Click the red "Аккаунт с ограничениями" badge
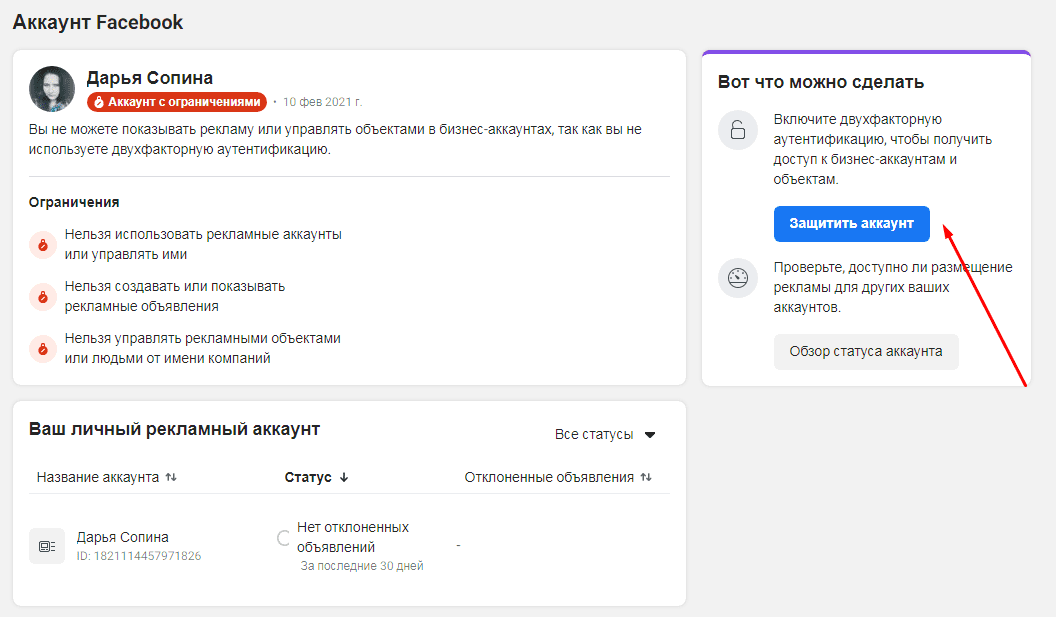 [177, 102]
